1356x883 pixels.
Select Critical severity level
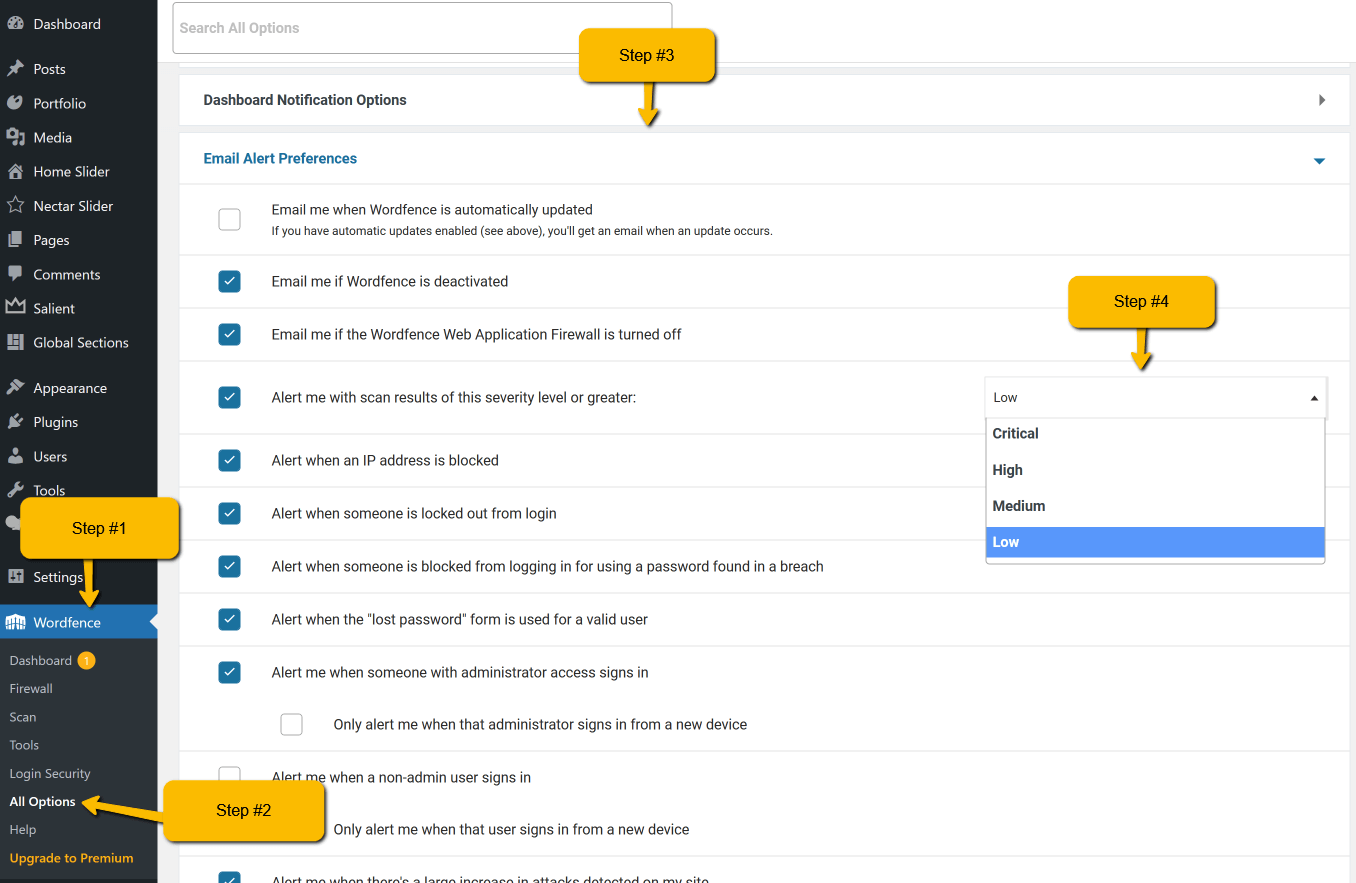[x=1155, y=434]
